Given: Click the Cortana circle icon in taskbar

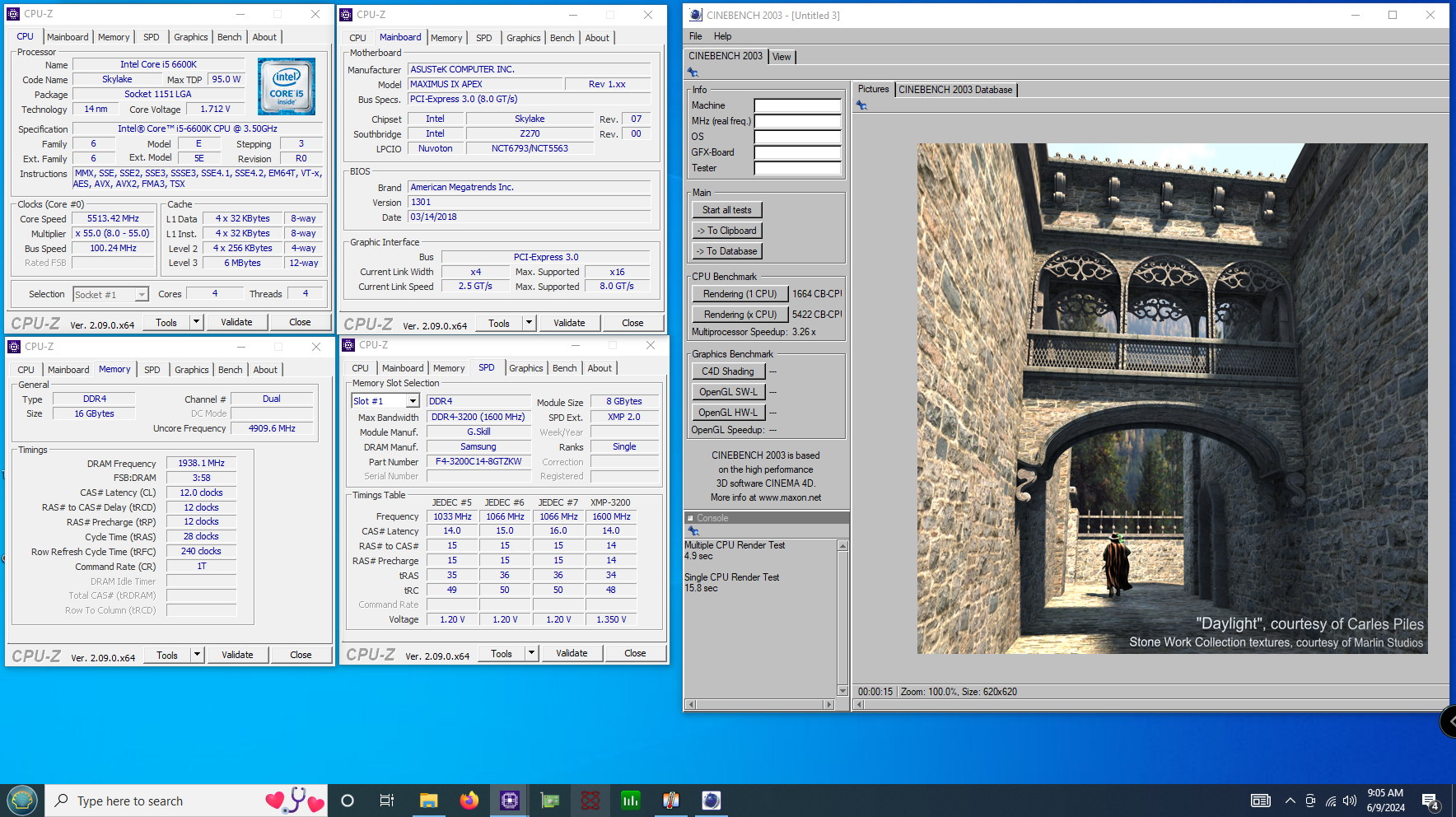Looking at the screenshot, I should pos(348,801).
